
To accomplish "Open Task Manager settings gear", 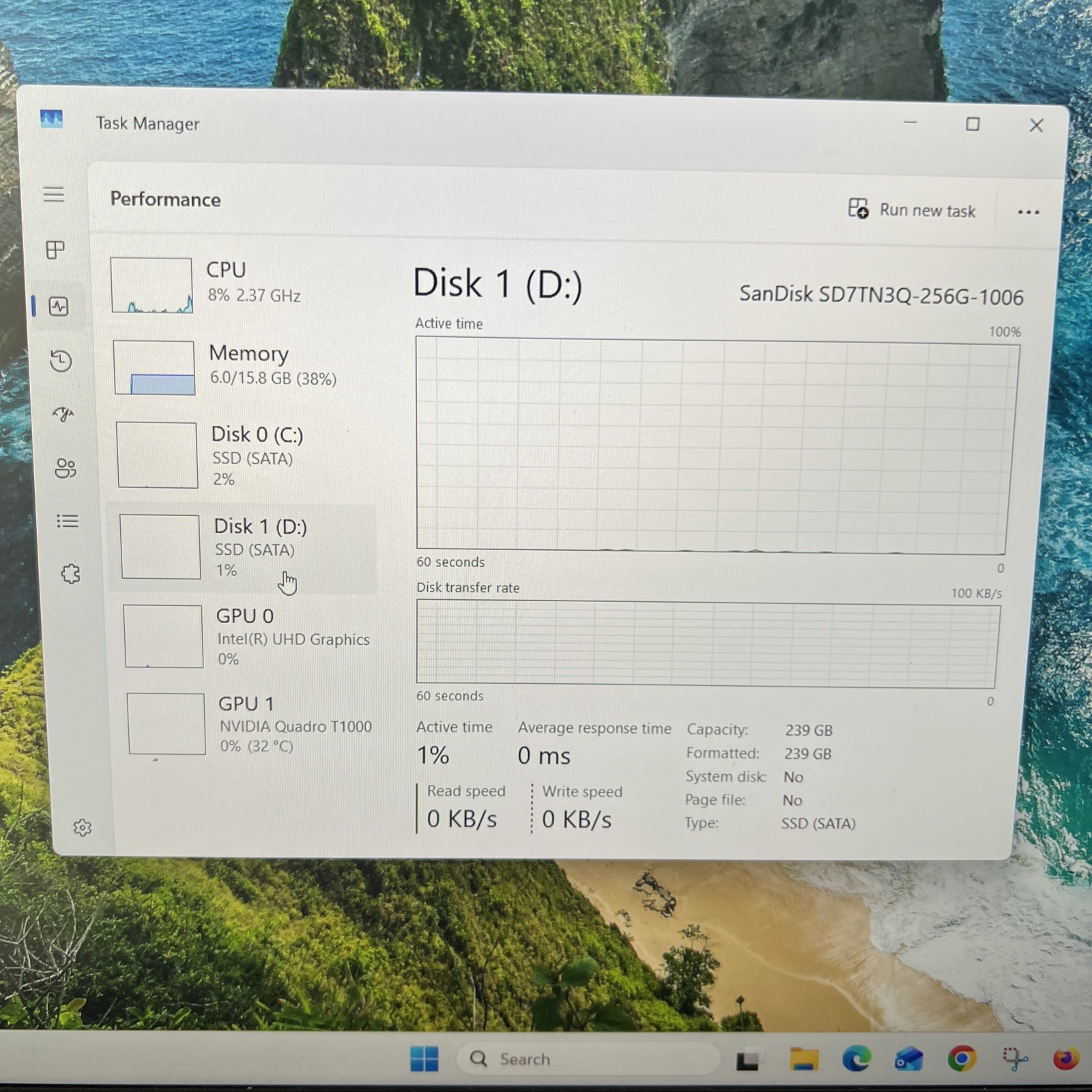I will pyautogui.click(x=83, y=828).
